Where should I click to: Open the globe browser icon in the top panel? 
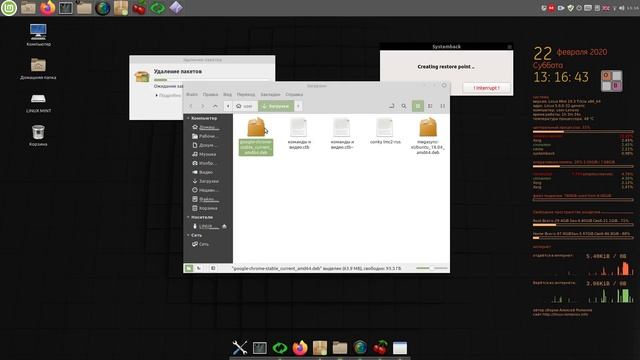click(x=102, y=8)
